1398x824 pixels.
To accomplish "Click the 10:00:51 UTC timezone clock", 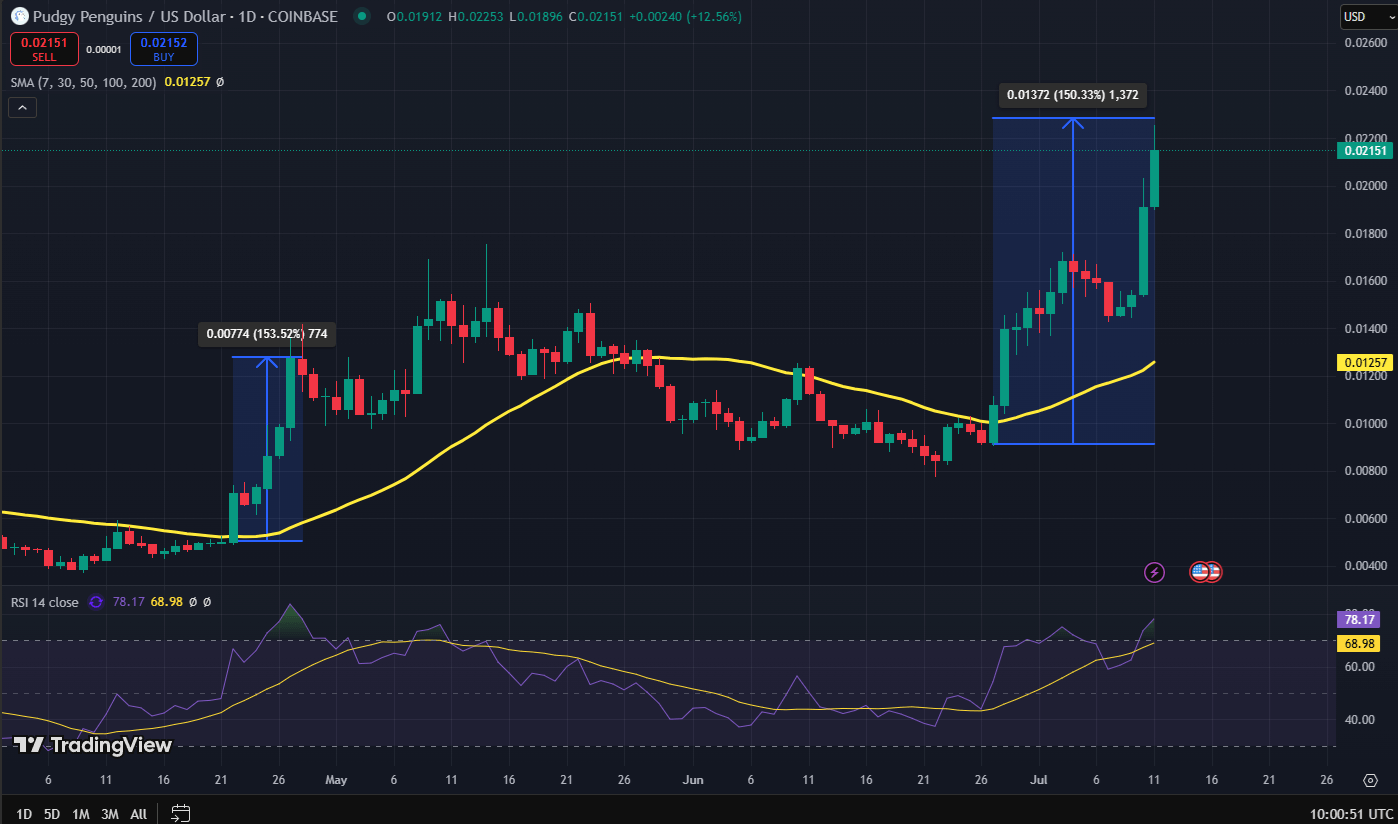I will coord(1350,814).
